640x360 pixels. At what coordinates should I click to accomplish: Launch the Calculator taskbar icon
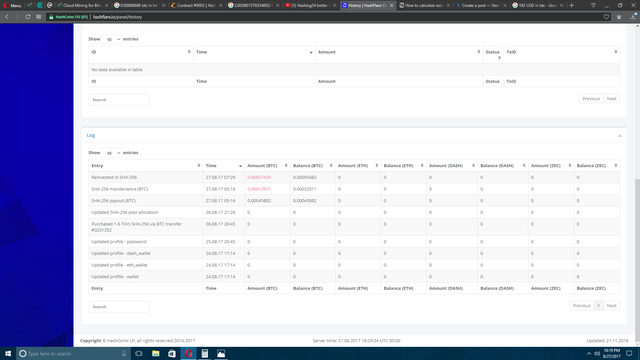click(x=204, y=353)
